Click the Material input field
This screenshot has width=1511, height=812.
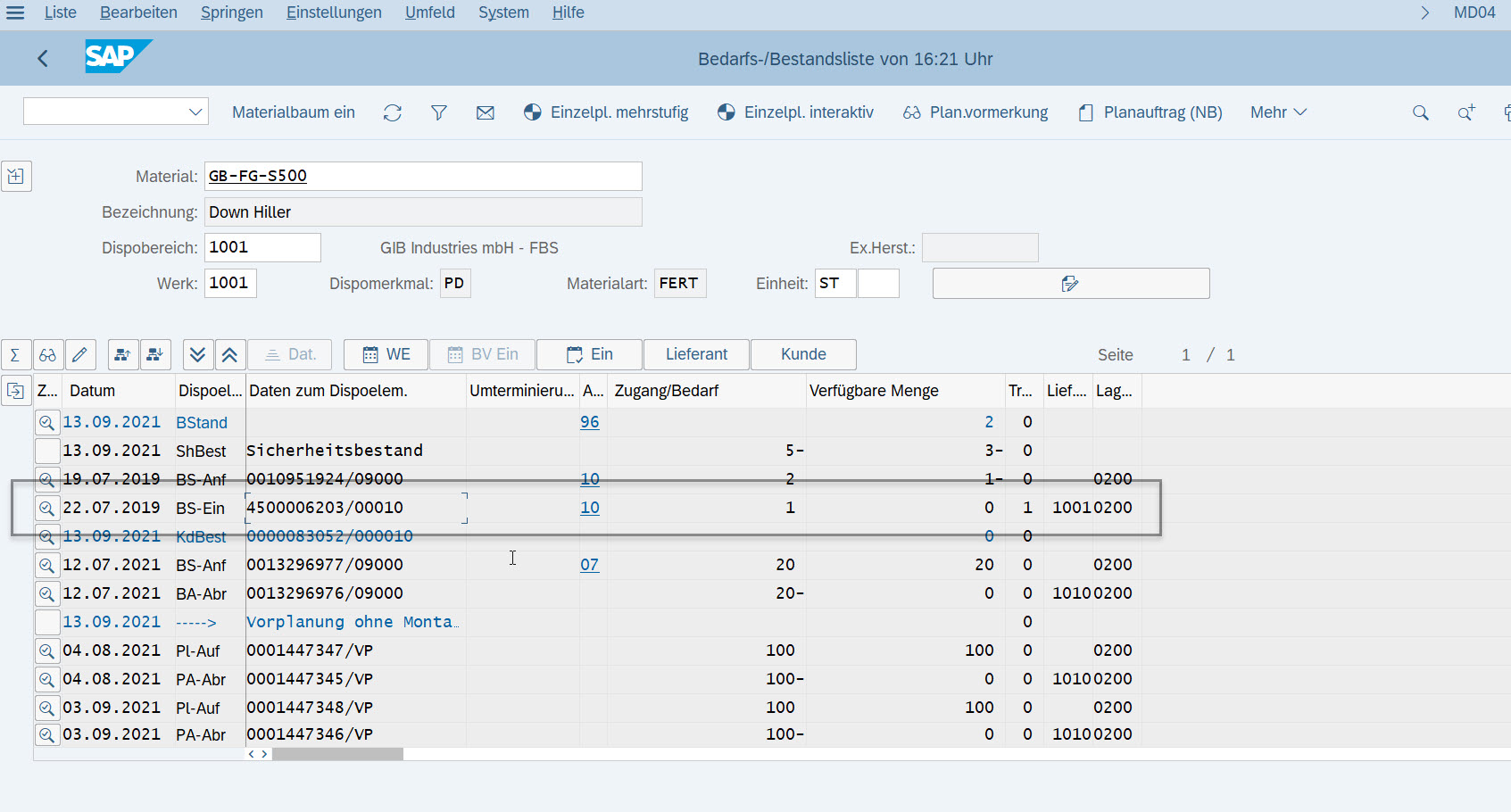coord(423,176)
